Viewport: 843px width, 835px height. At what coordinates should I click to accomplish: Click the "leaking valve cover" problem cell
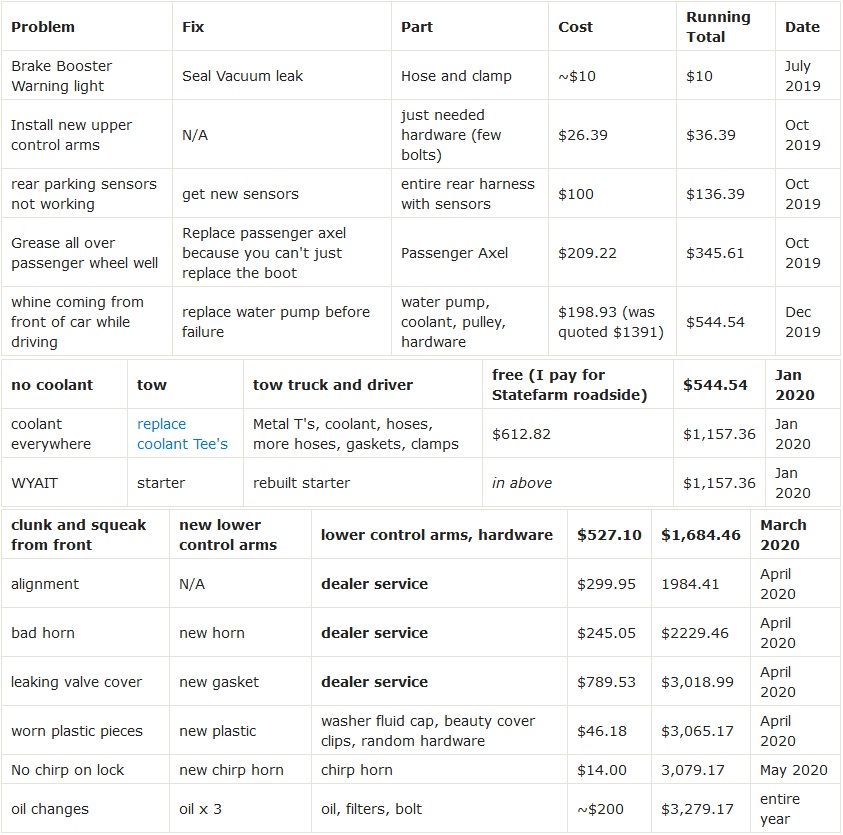[76, 682]
